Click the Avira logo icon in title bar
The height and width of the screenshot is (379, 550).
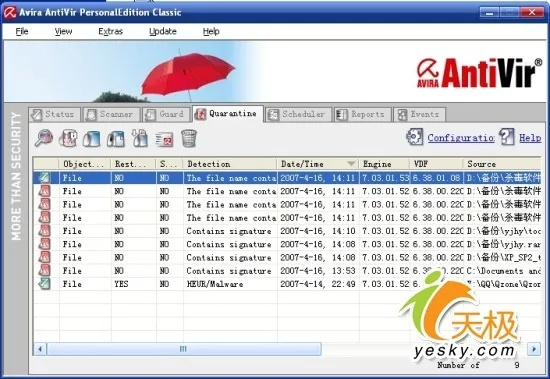click(x=10, y=12)
